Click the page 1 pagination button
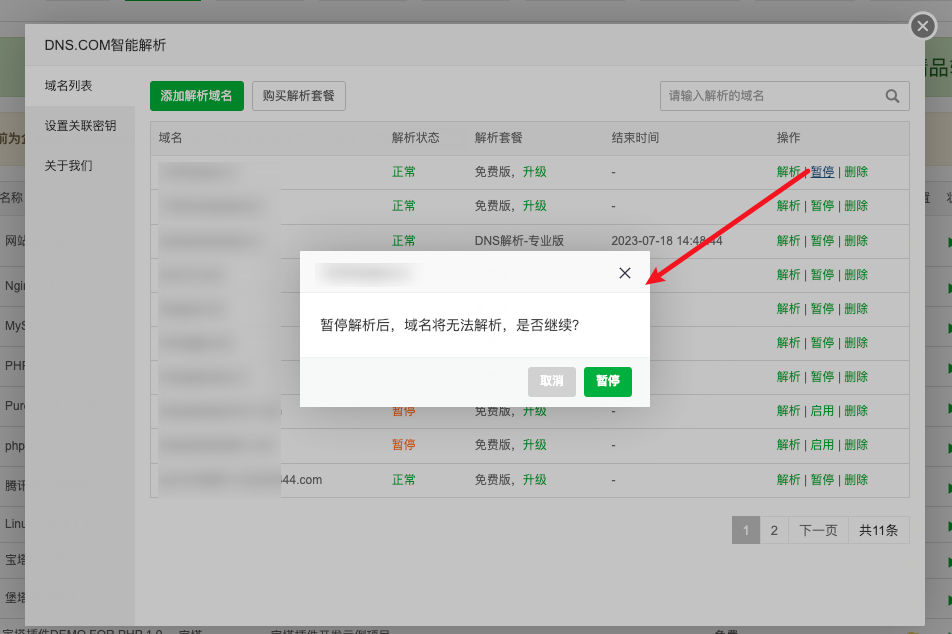 click(x=746, y=530)
